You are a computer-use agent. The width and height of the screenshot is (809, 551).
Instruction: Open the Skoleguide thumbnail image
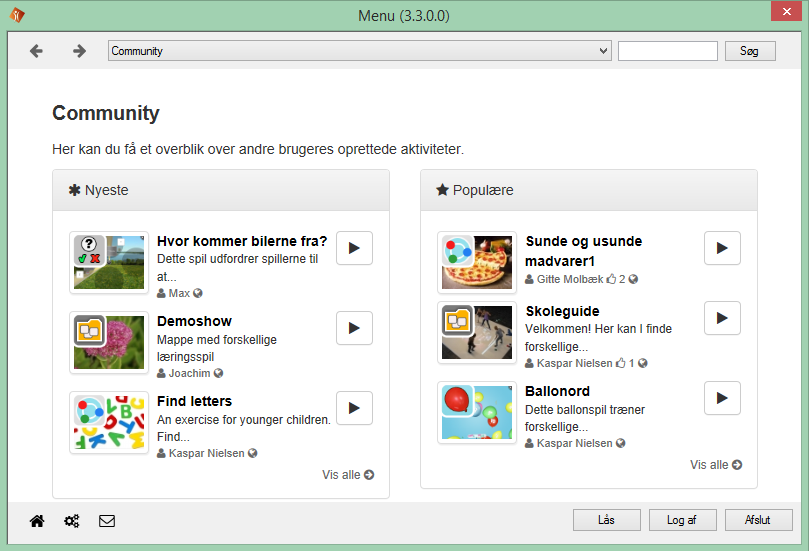[x=477, y=333]
